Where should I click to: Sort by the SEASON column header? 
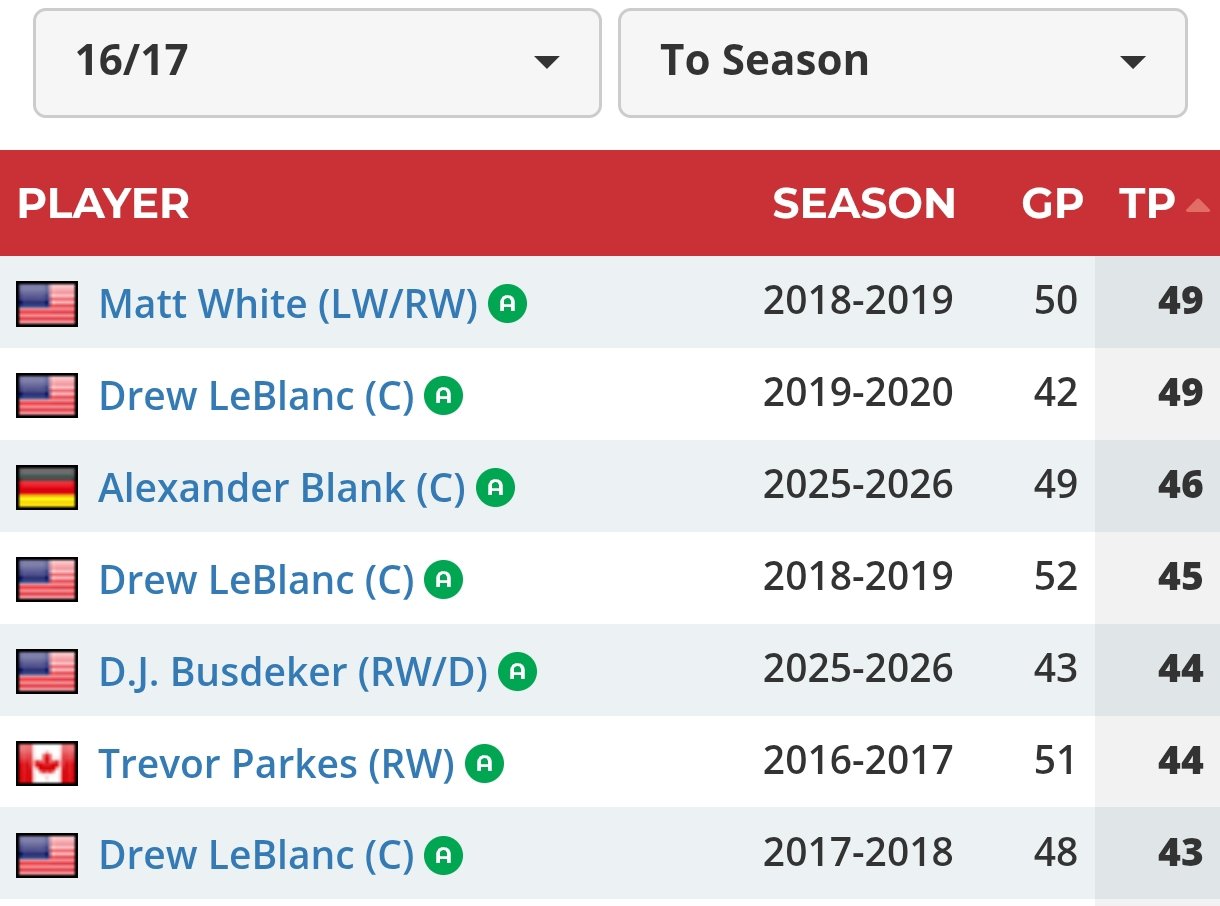point(864,204)
